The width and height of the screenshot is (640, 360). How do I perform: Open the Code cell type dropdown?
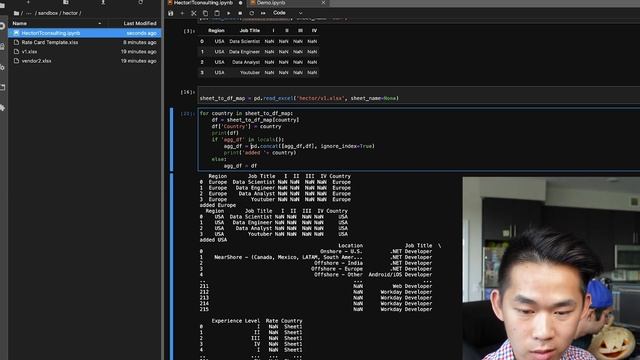click(x=288, y=13)
